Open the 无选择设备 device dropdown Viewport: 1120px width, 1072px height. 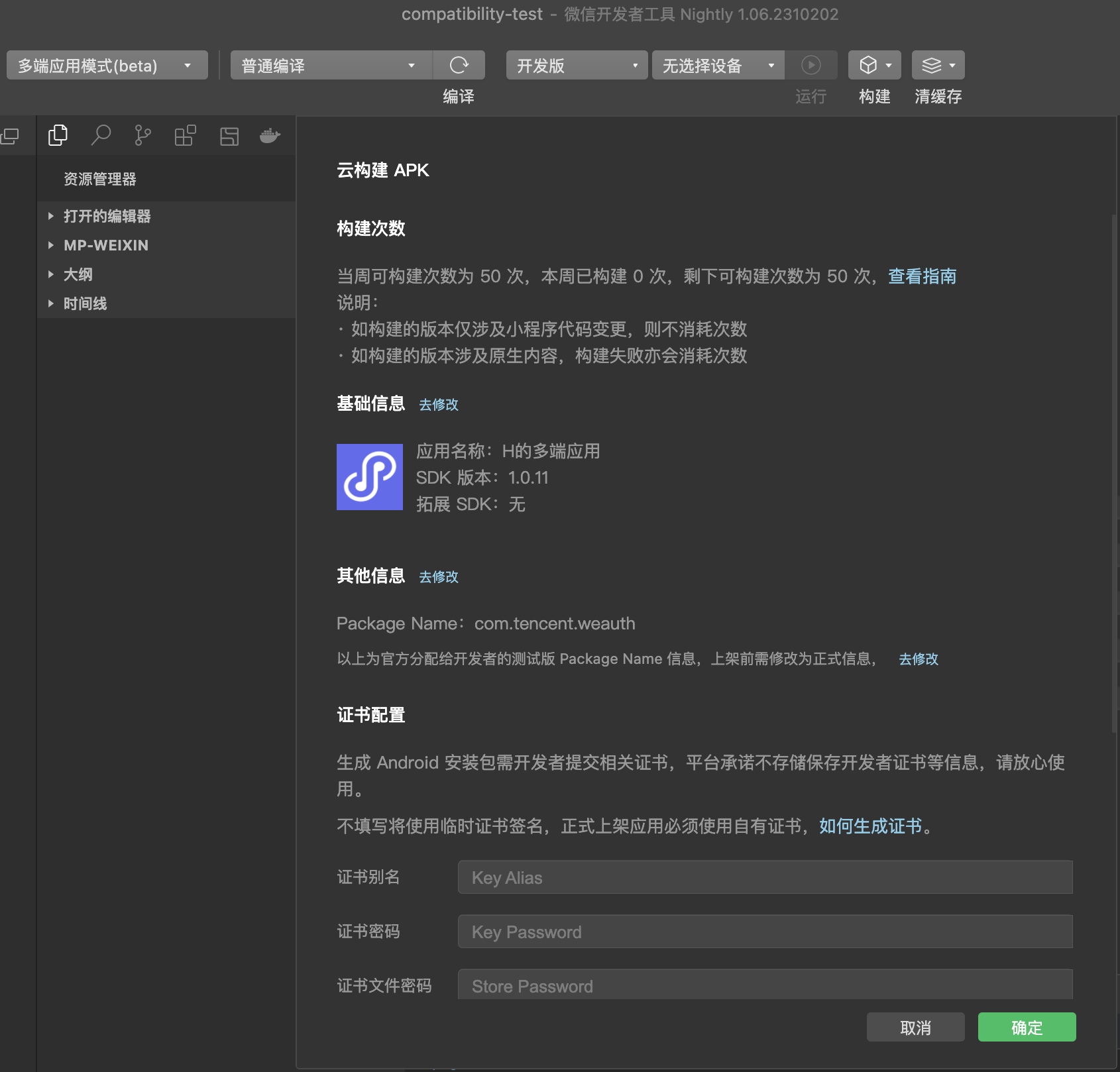coord(718,65)
